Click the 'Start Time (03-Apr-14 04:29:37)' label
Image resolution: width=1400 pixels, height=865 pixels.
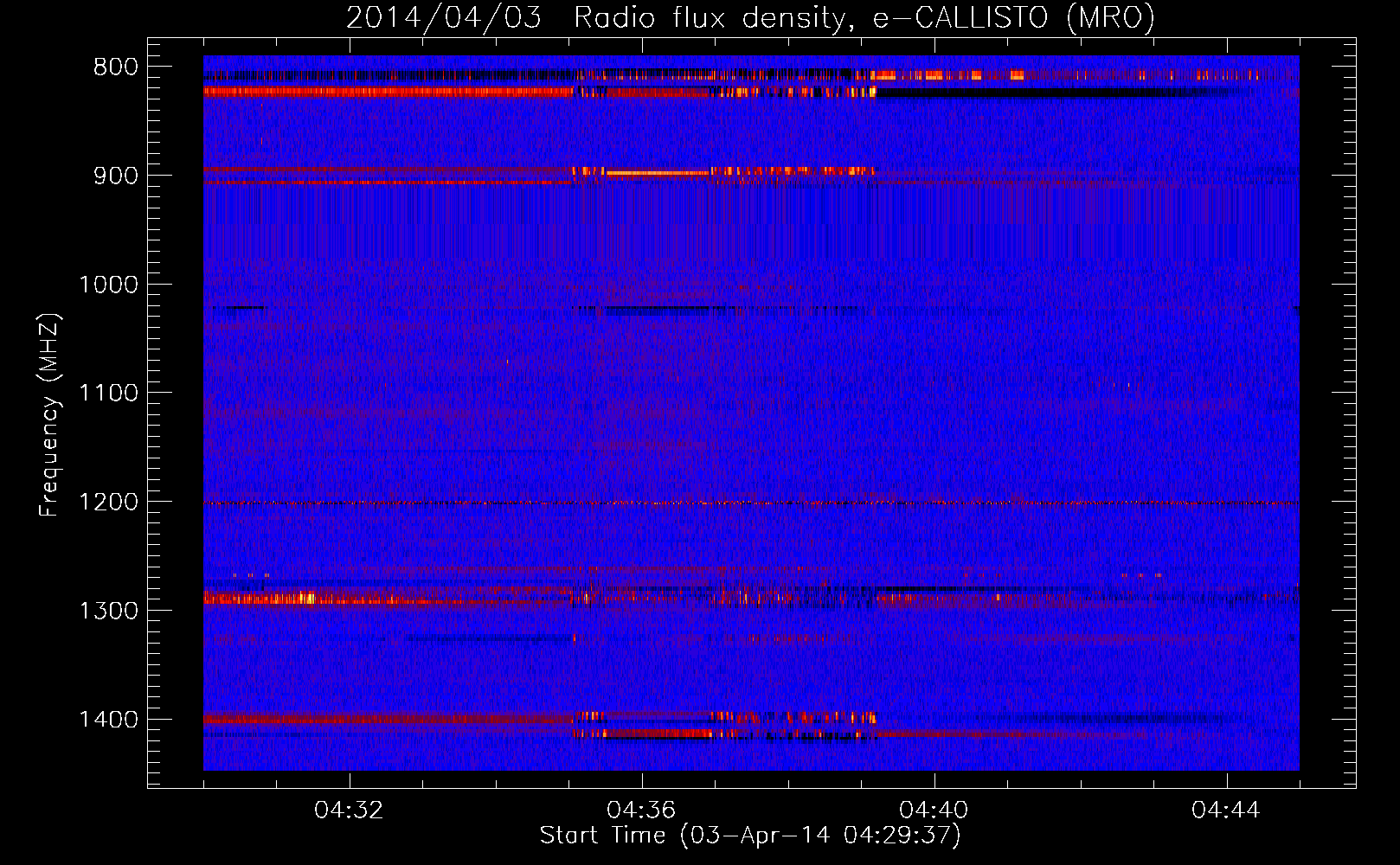(x=750, y=836)
